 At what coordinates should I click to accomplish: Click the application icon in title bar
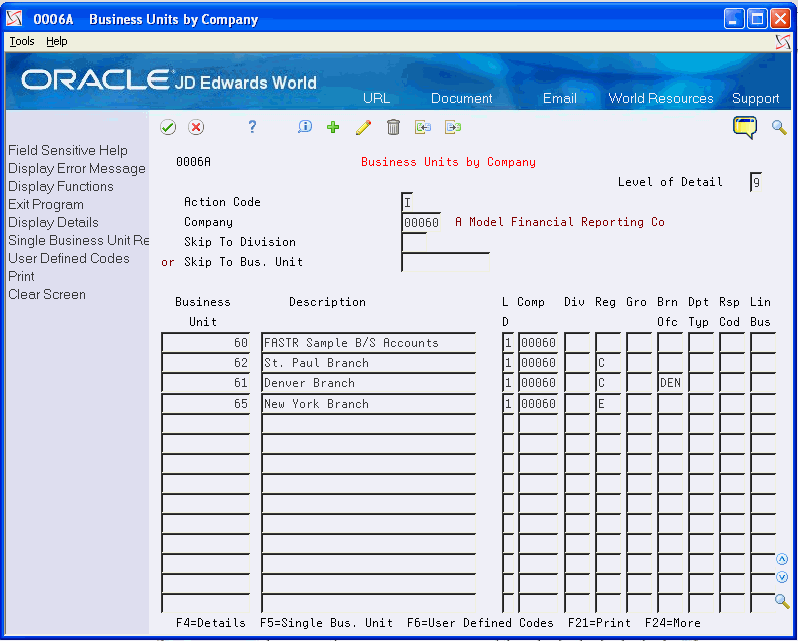(15, 19)
